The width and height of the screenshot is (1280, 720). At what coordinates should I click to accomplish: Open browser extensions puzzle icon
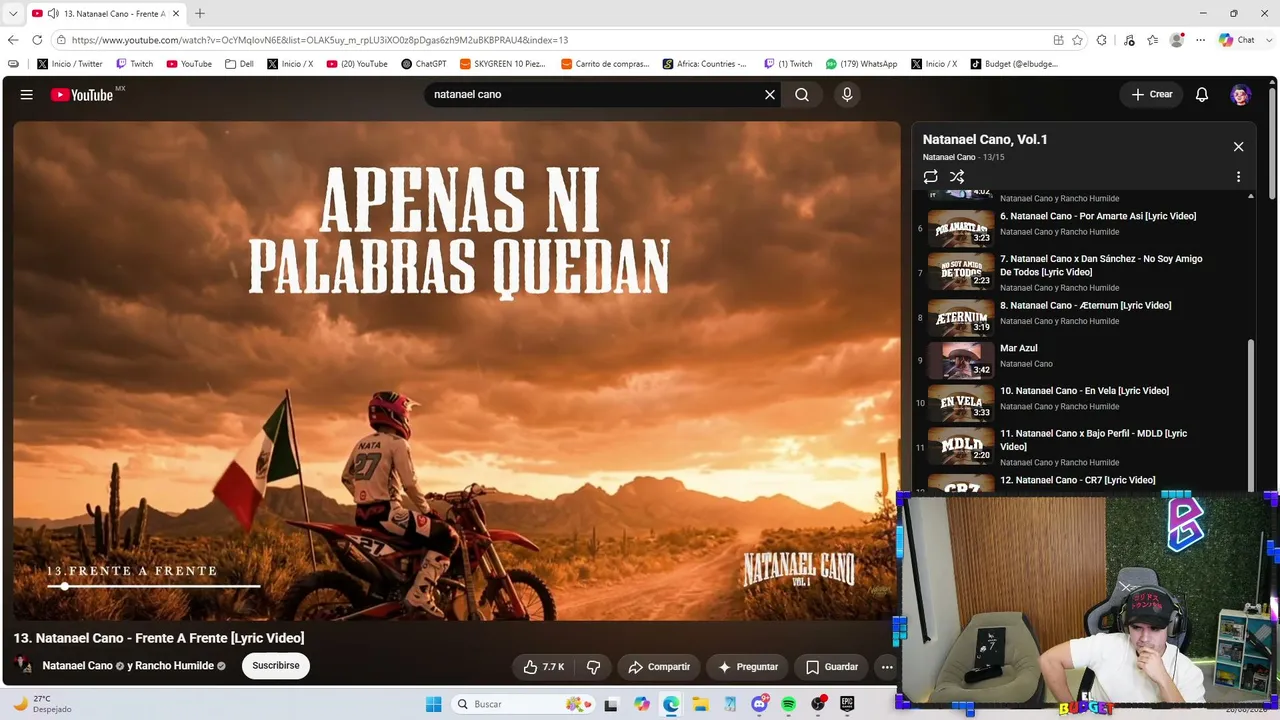[1101, 40]
